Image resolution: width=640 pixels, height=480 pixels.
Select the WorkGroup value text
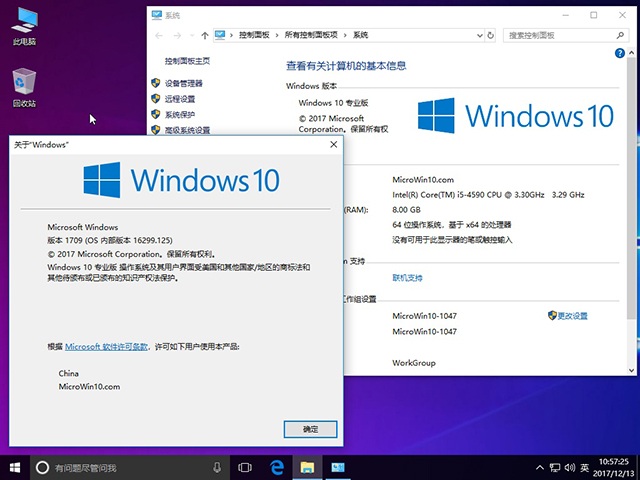click(414, 363)
